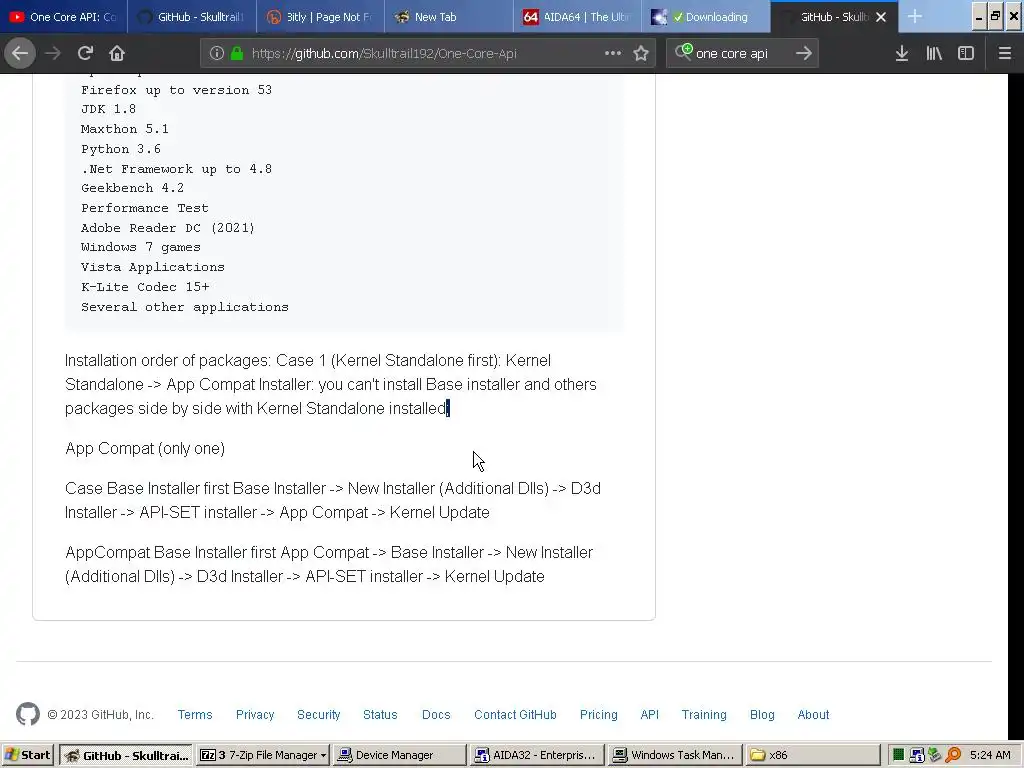Run the 'one core api' search
This screenshot has width=1024, height=768.
pyautogui.click(x=804, y=54)
